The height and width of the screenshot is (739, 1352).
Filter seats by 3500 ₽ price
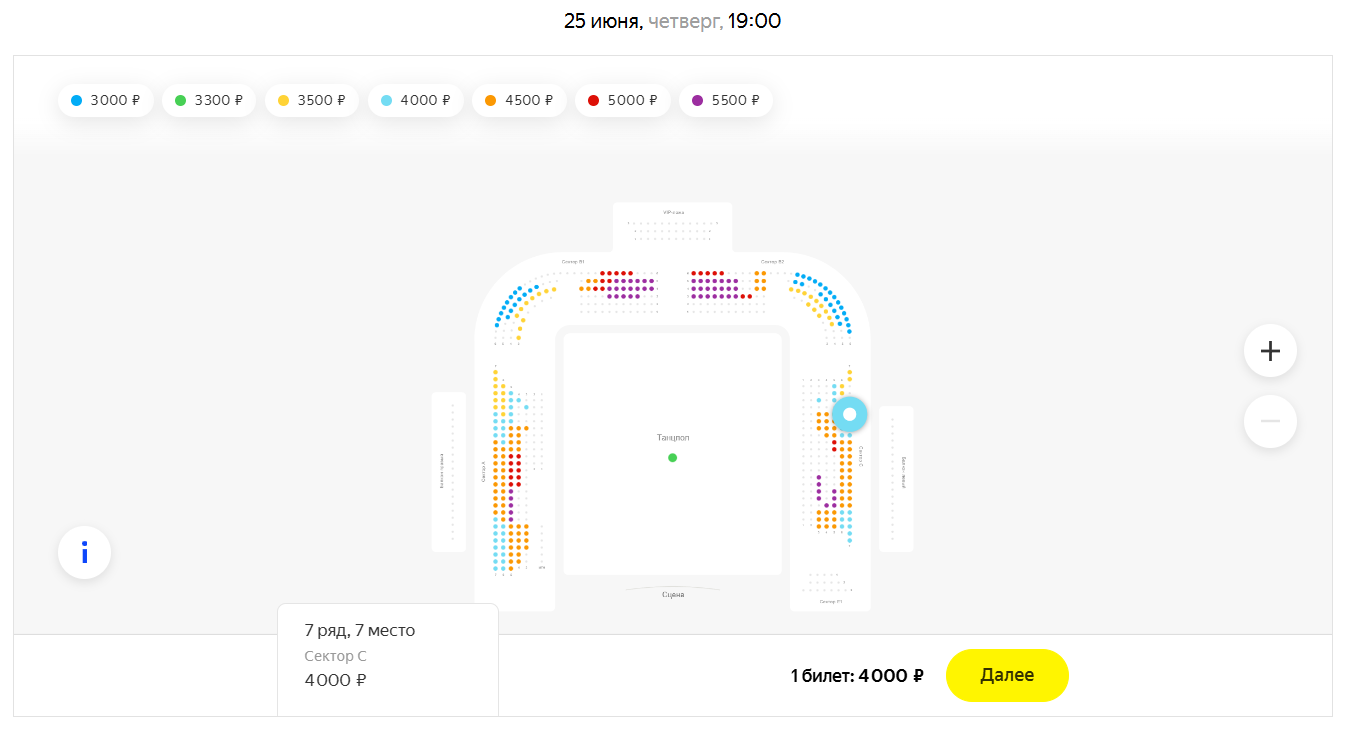click(312, 100)
